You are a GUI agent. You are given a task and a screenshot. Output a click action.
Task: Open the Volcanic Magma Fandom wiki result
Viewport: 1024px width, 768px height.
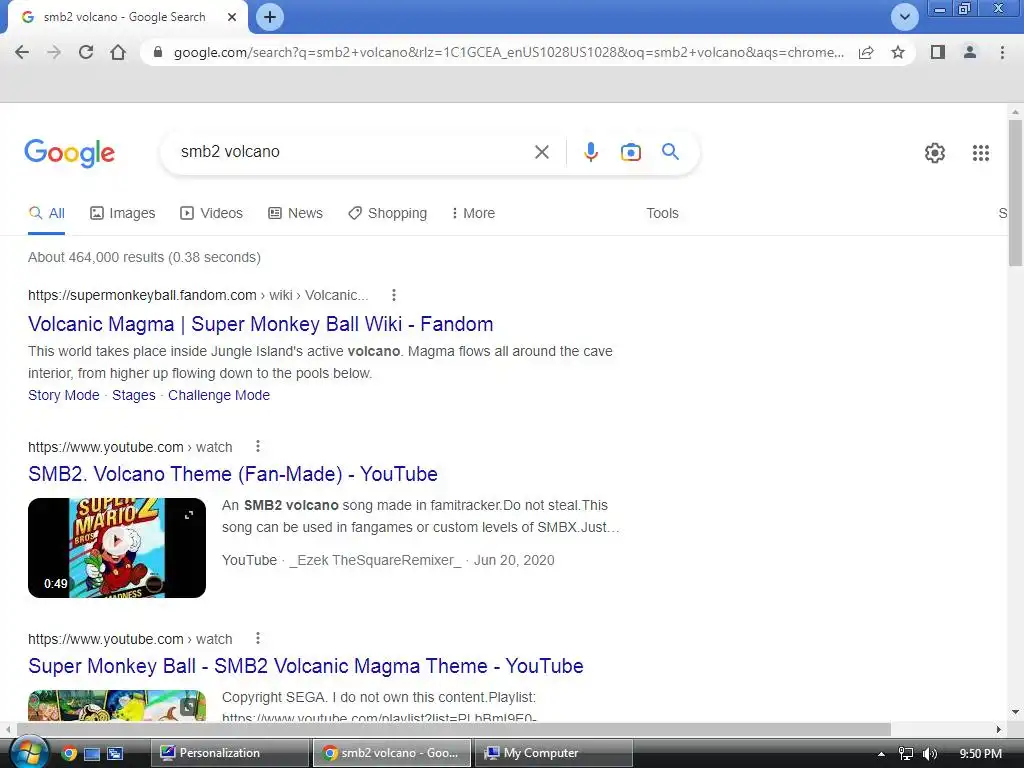tap(261, 324)
